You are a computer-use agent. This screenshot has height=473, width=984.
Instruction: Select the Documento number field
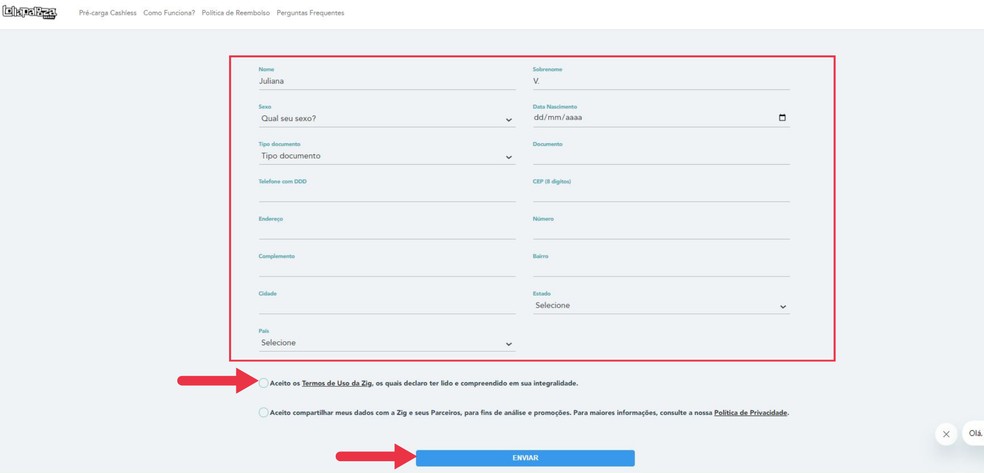pos(660,156)
